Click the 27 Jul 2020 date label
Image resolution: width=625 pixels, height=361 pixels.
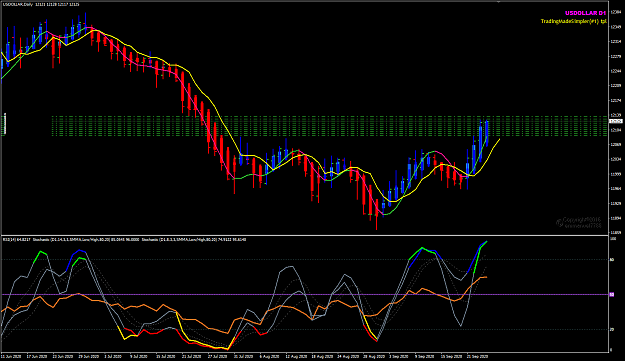[218, 356]
